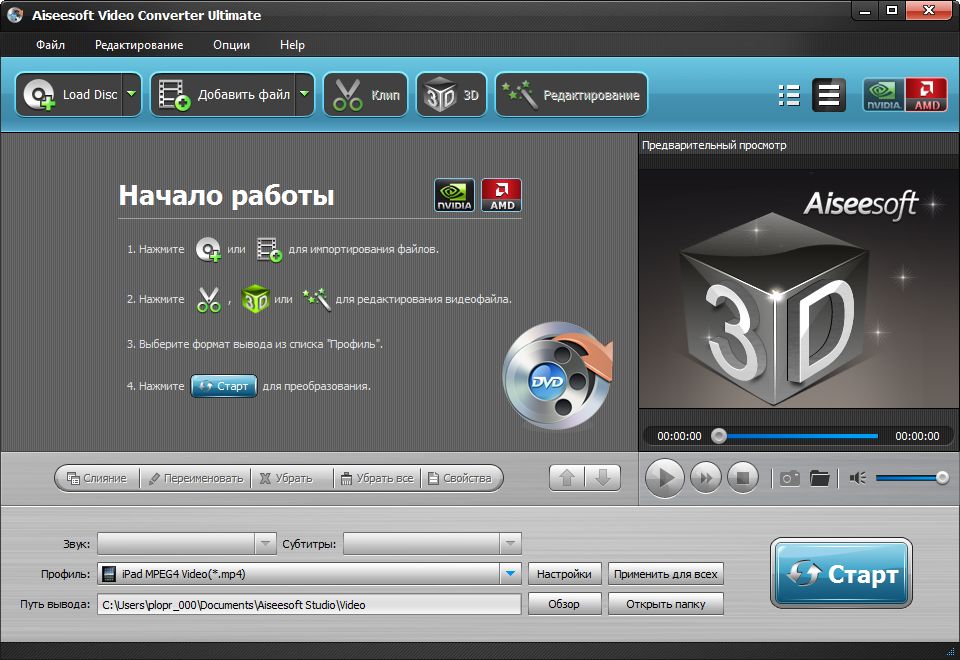This screenshot has height=660, width=960.
Task: Click the NVIDIA acceleration icon in the toolbar
Action: click(x=883, y=95)
